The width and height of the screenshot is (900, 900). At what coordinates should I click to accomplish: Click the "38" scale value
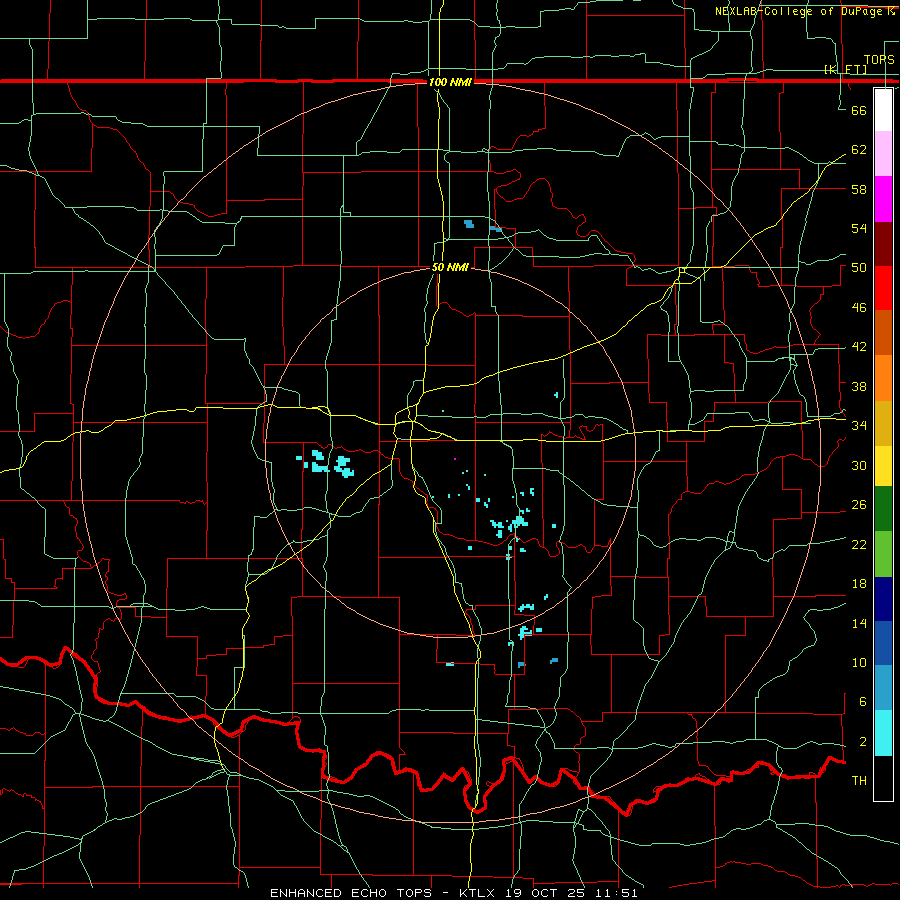pos(859,386)
